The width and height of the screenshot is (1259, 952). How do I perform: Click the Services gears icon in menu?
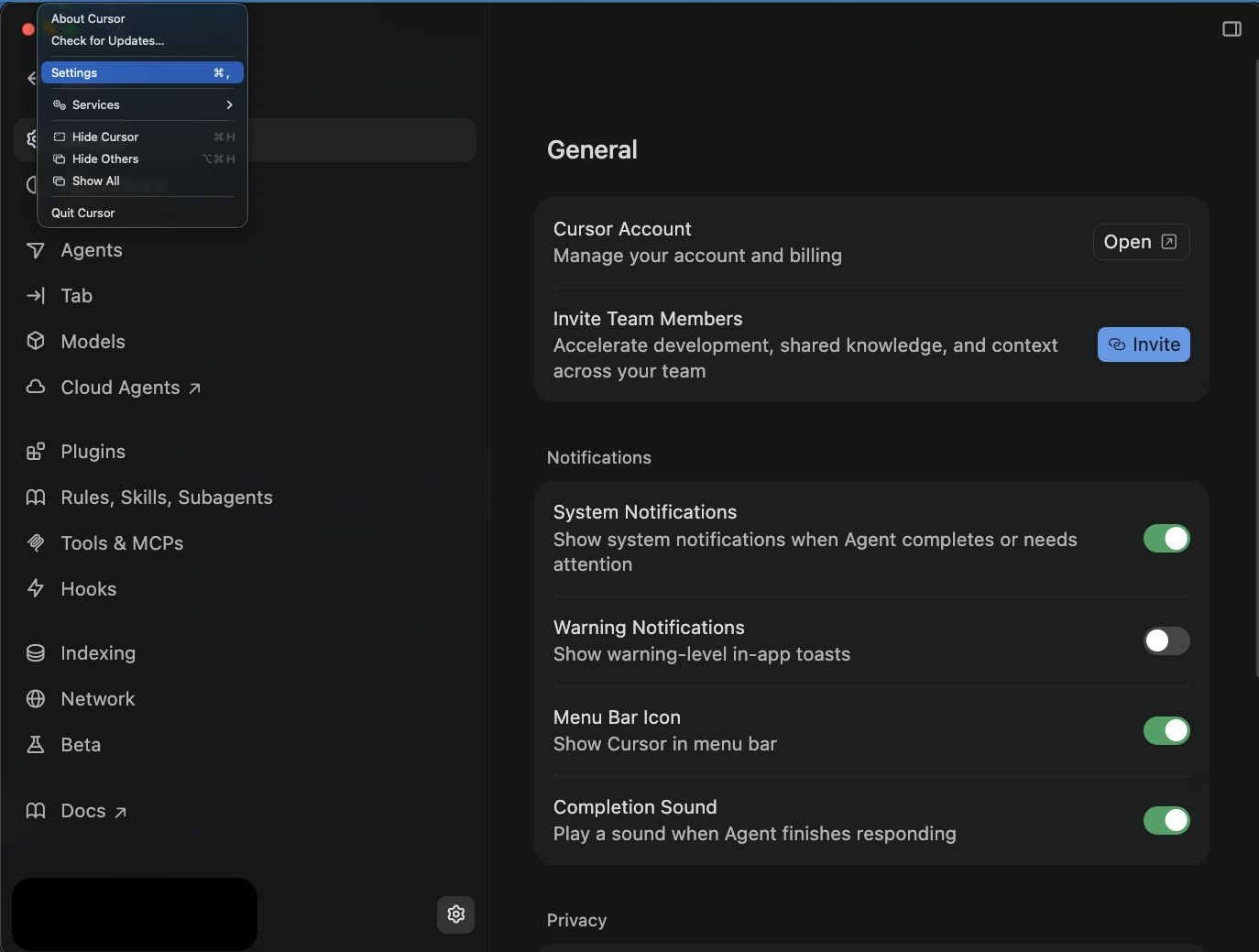click(x=60, y=105)
